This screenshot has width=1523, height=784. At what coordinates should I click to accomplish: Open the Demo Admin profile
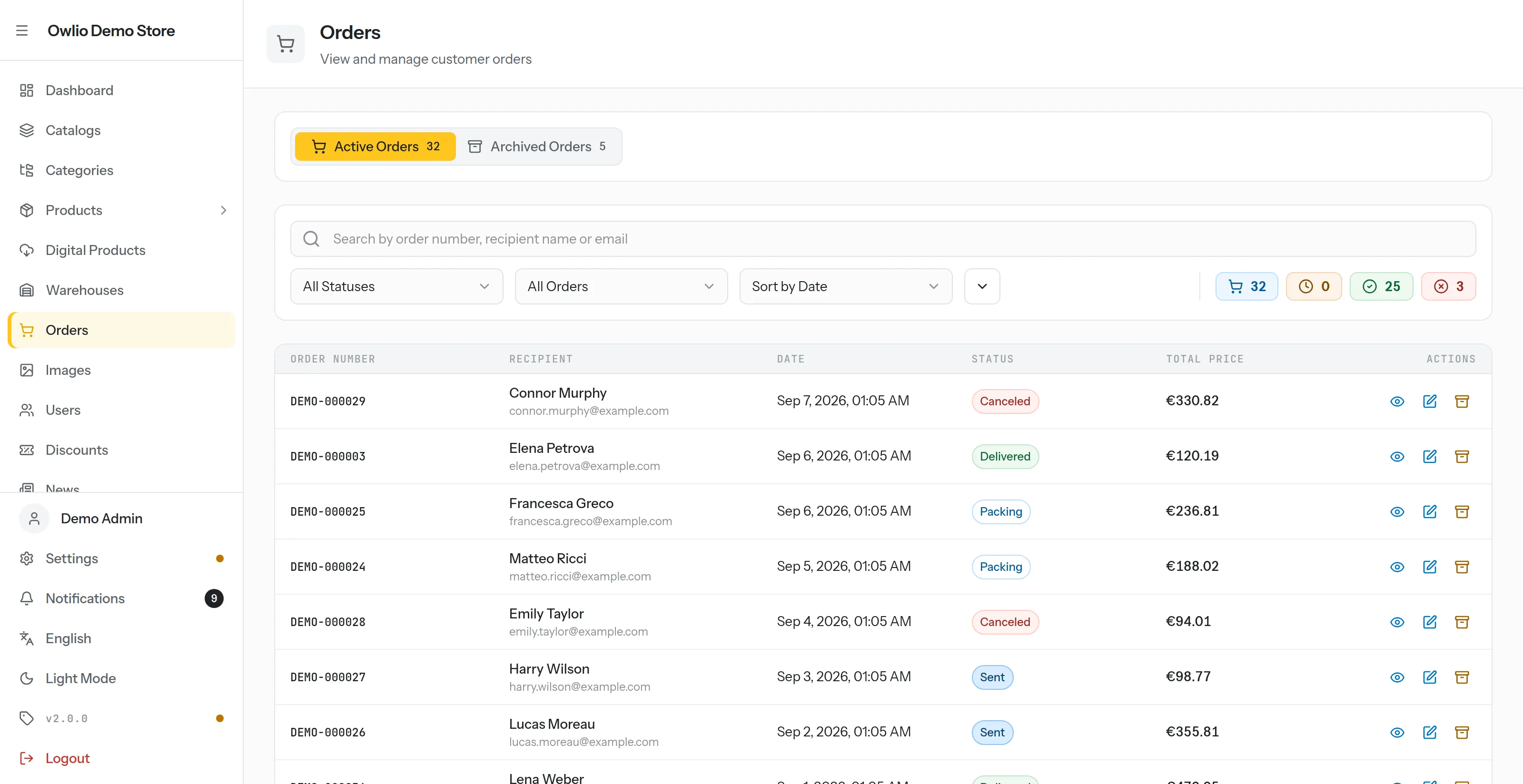click(x=121, y=518)
